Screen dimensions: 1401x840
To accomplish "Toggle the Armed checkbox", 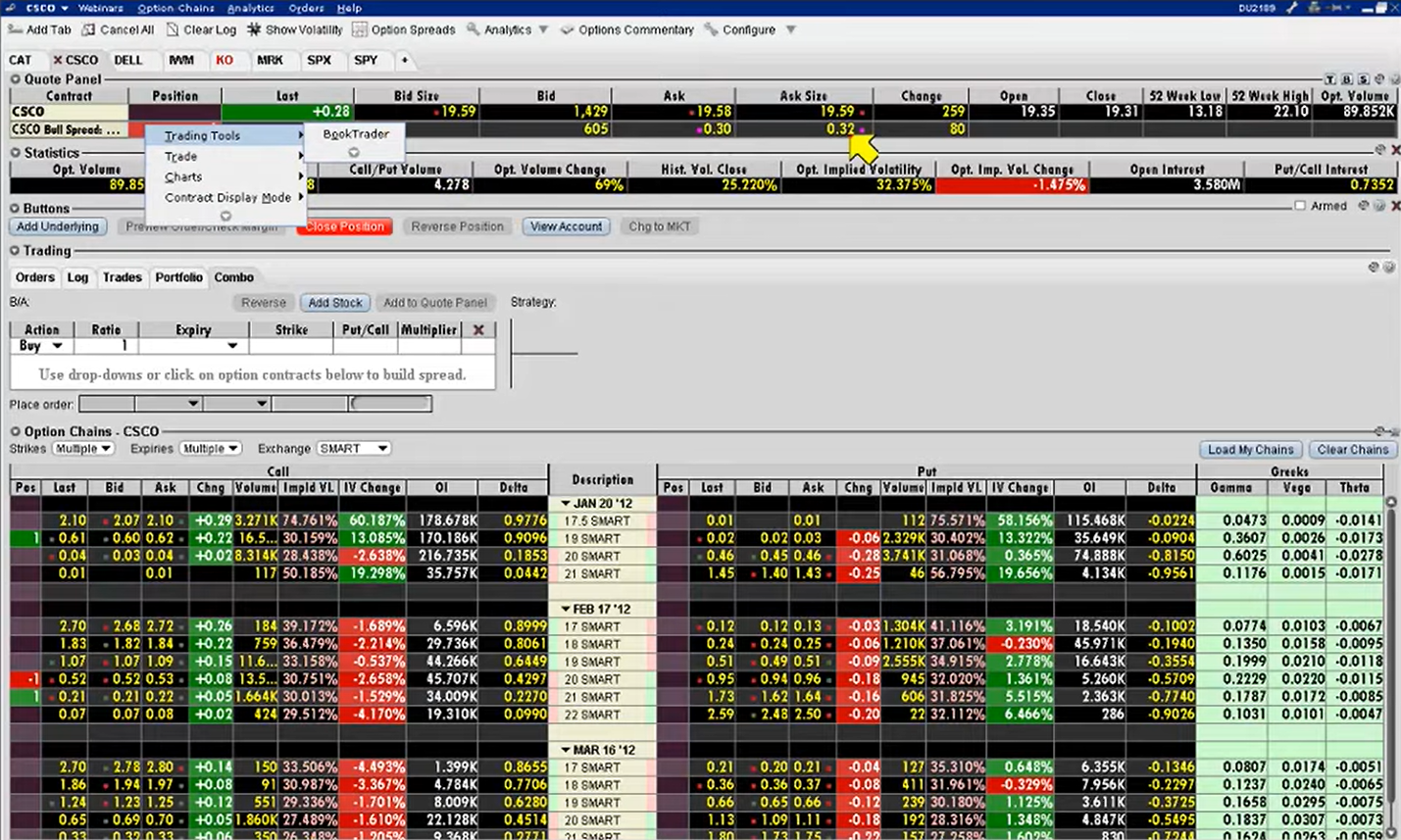I will [x=1300, y=206].
